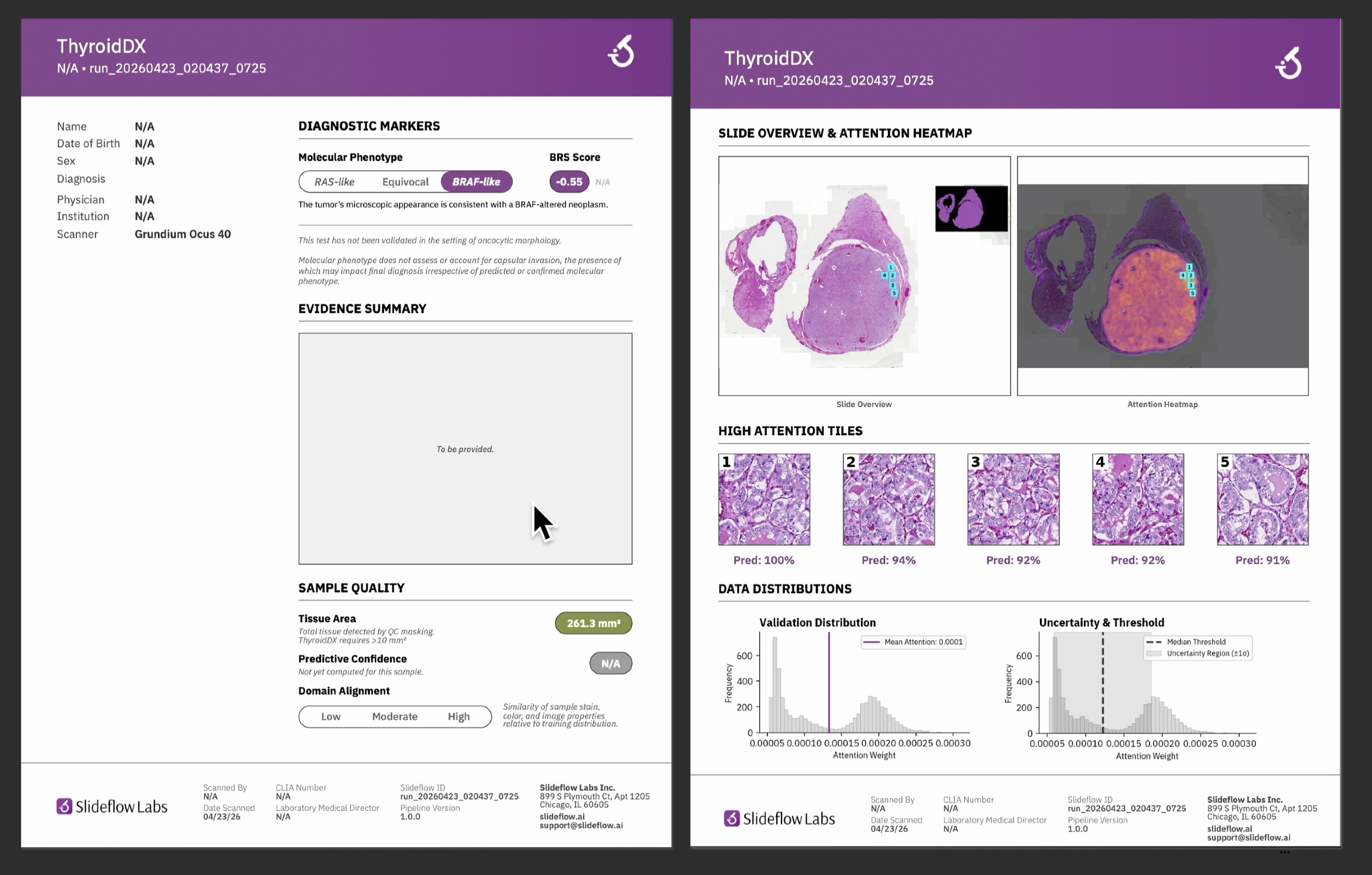Click the 'DATA DISTRIBUTIONS' heading
Screen dimensions: 1372x875
(785, 588)
